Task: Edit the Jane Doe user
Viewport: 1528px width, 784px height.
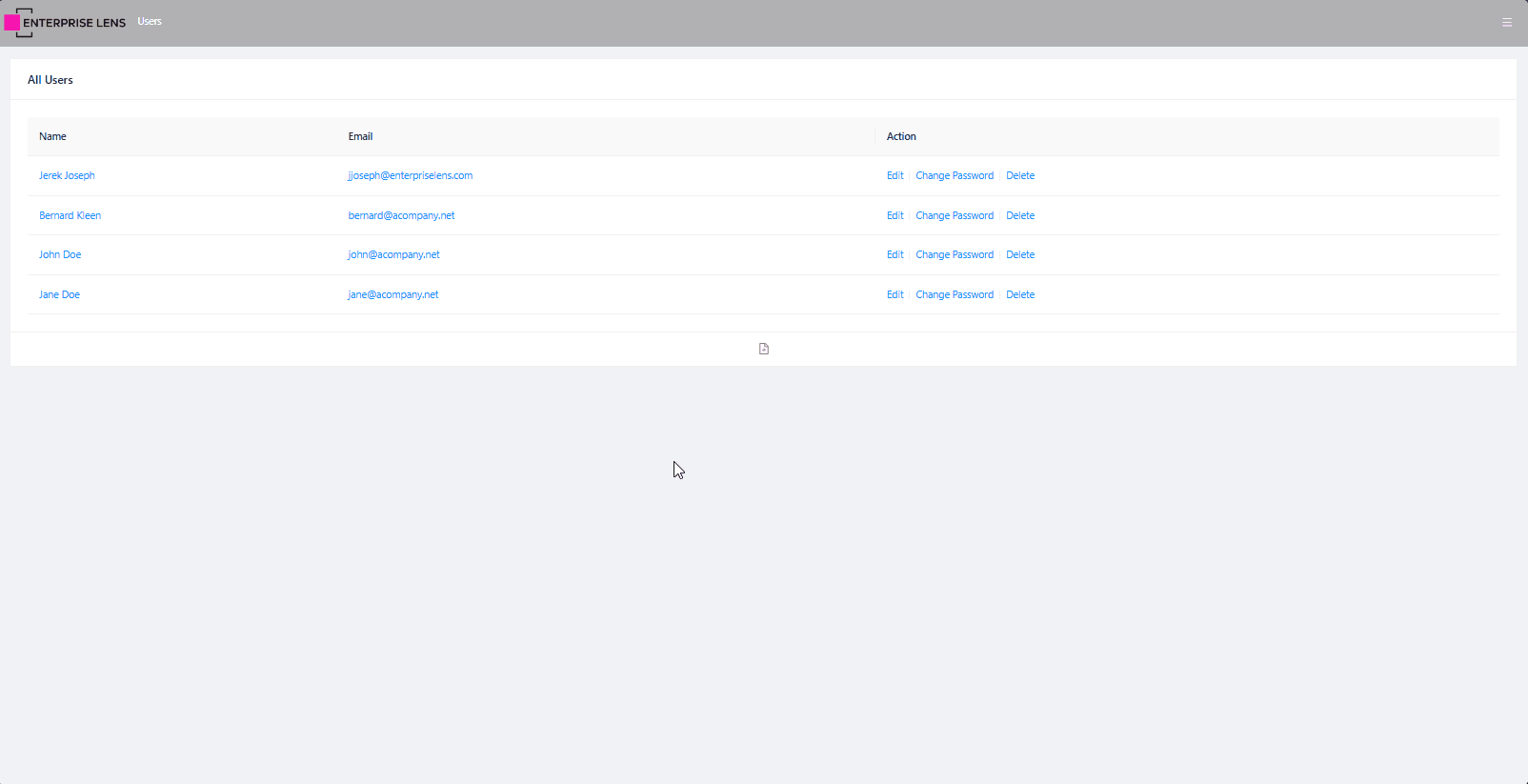Action: pyautogui.click(x=895, y=295)
